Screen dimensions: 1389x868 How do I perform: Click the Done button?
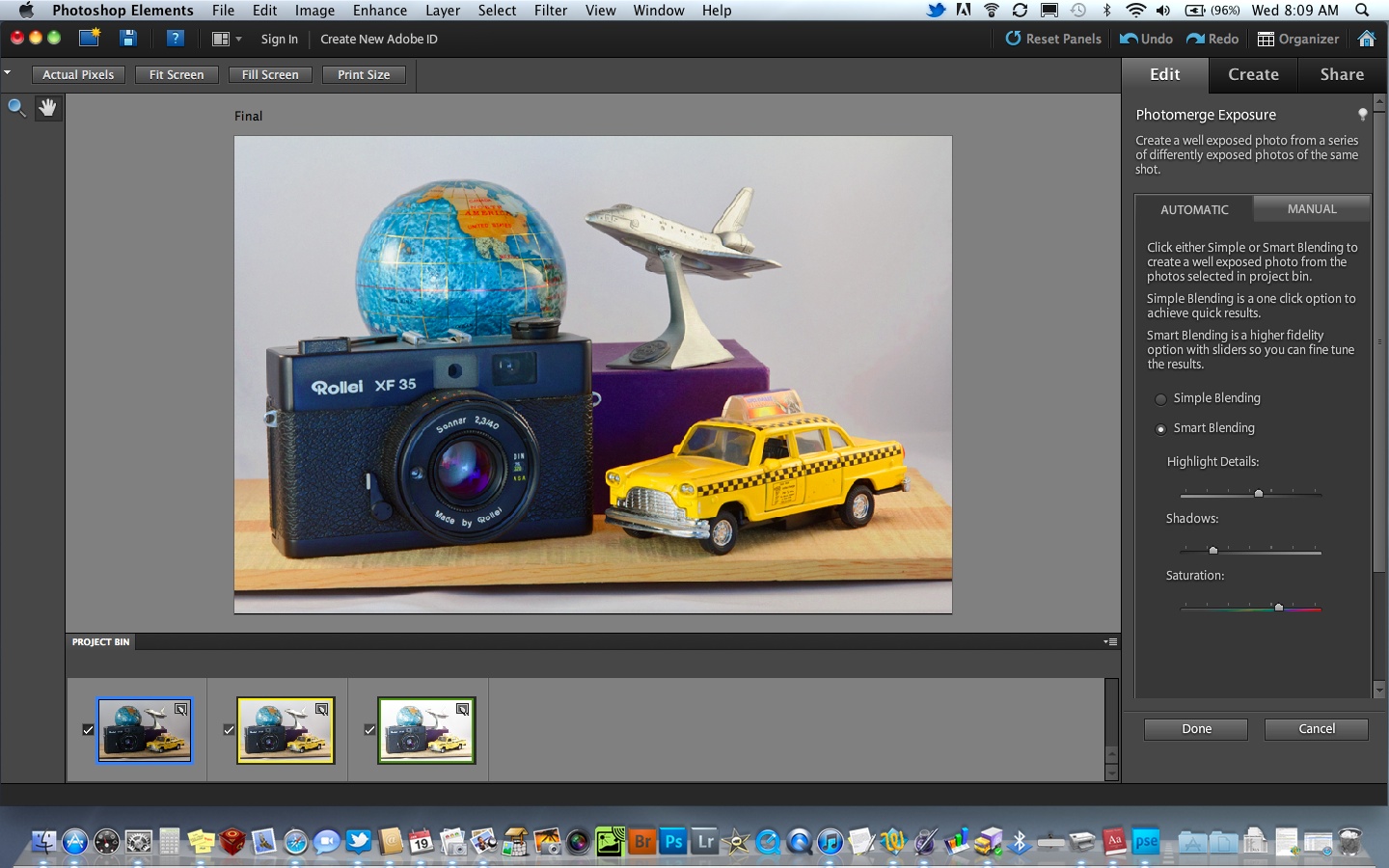click(x=1195, y=729)
